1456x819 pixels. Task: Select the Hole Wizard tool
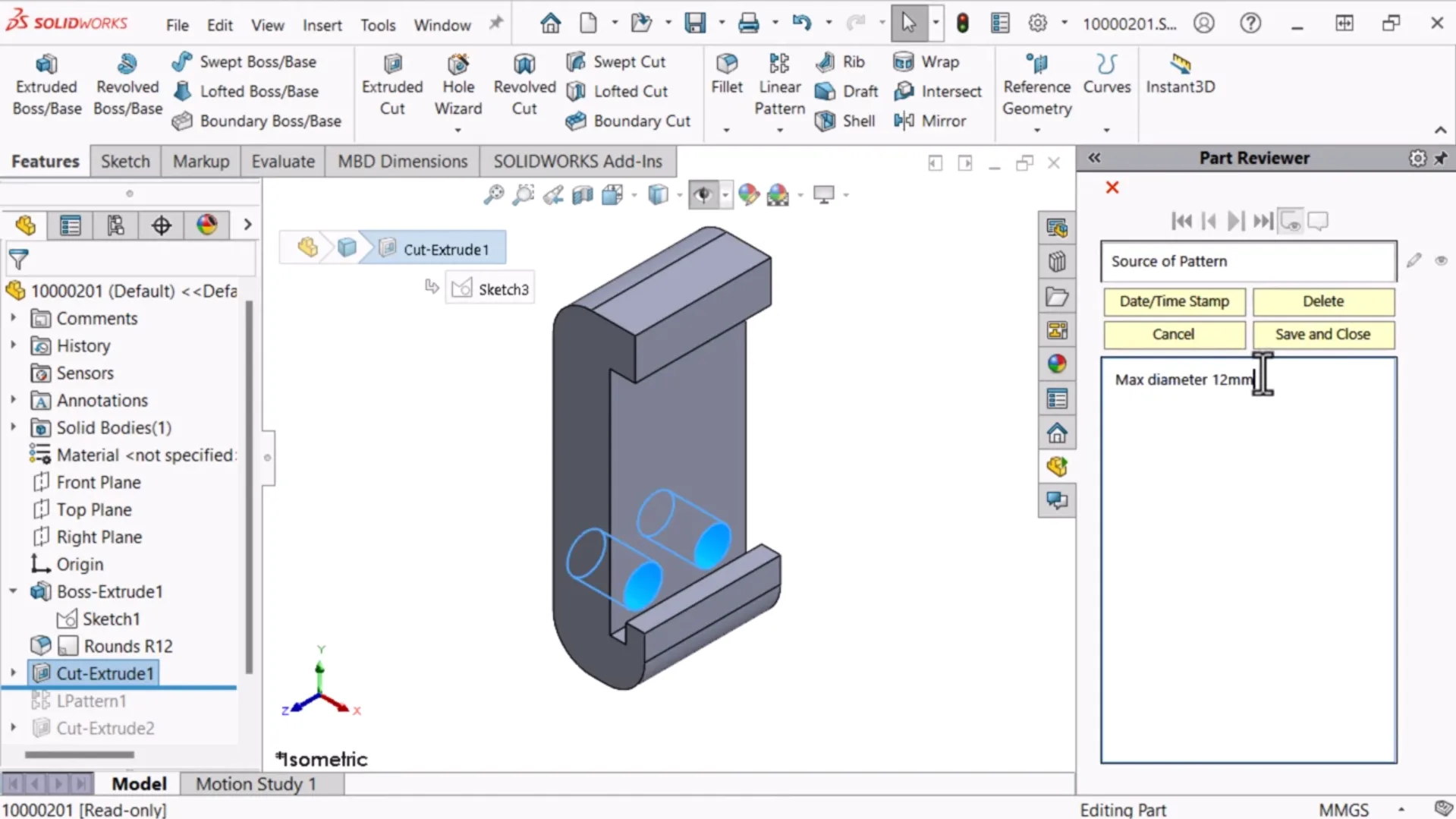pos(458,65)
